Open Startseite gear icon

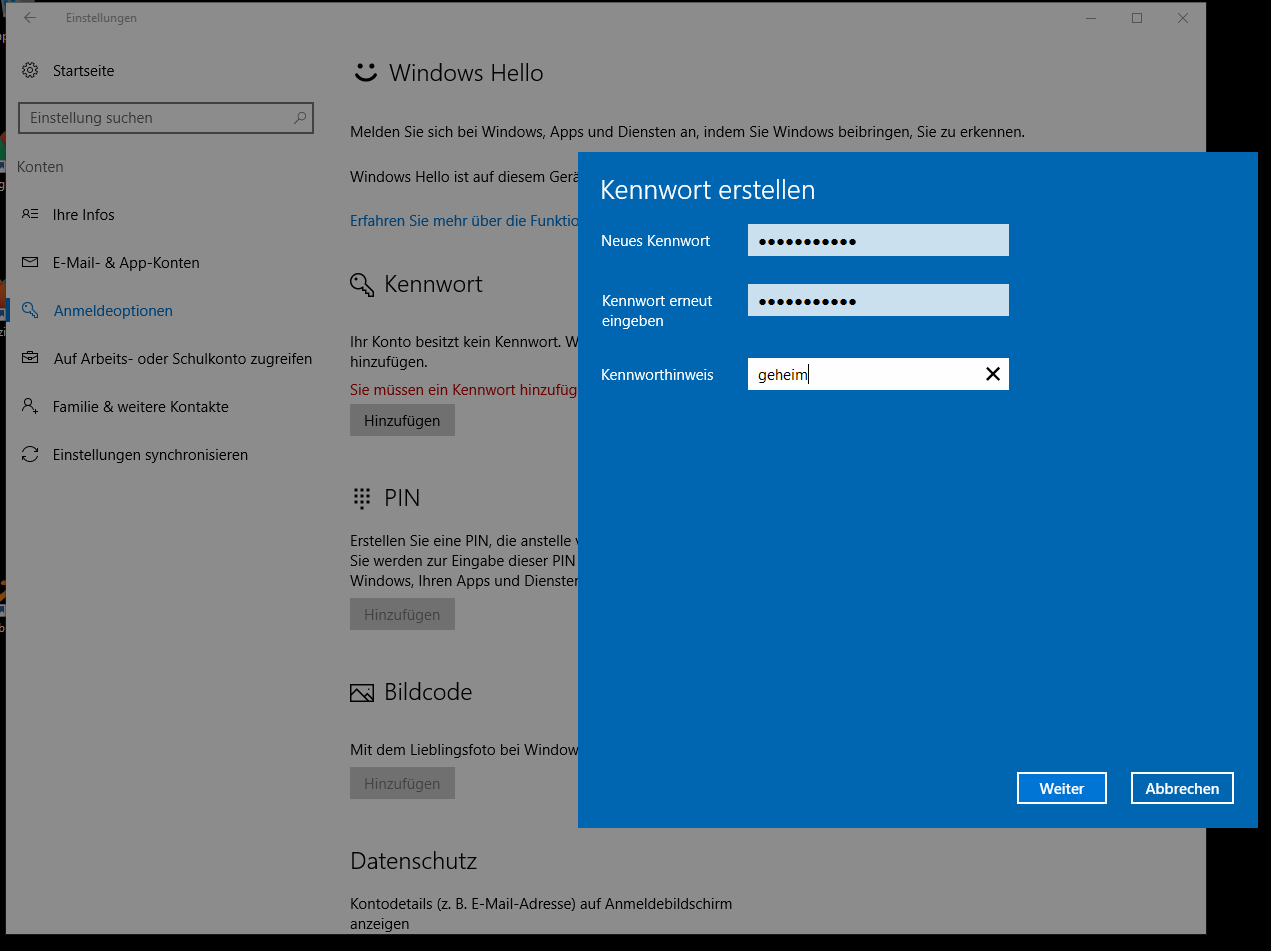pyautogui.click(x=30, y=71)
